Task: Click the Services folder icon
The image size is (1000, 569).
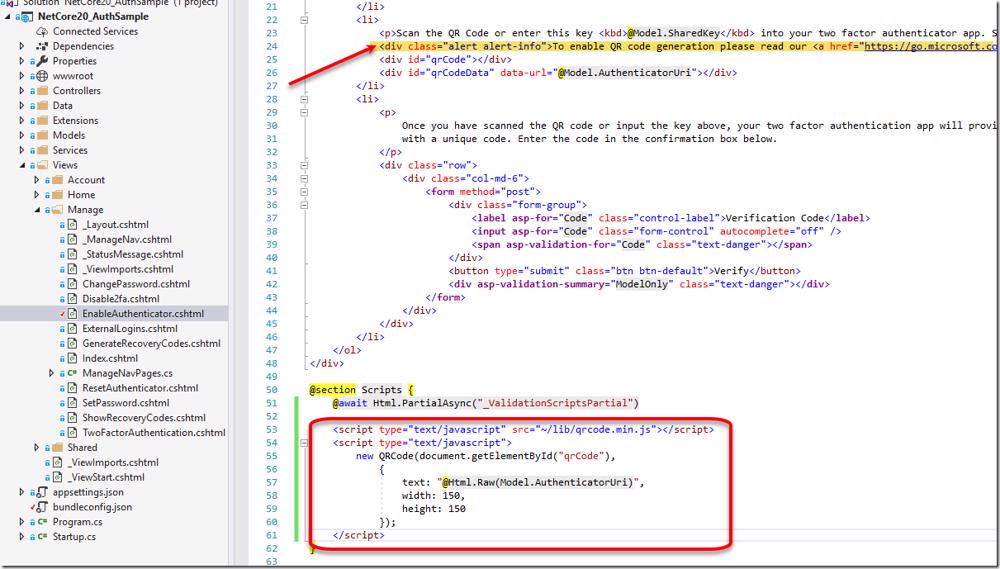Action: (42, 150)
